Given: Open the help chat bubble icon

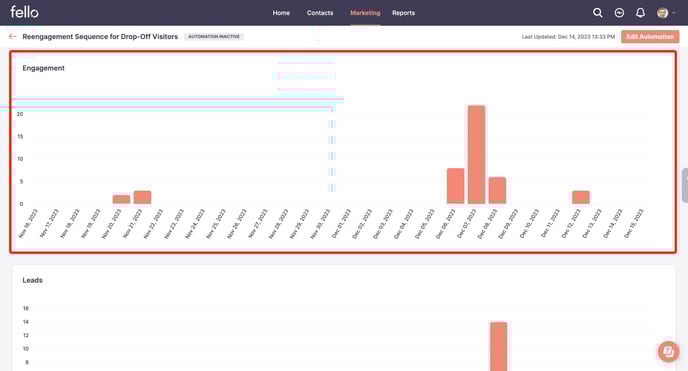Looking at the screenshot, I should pos(668,351).
